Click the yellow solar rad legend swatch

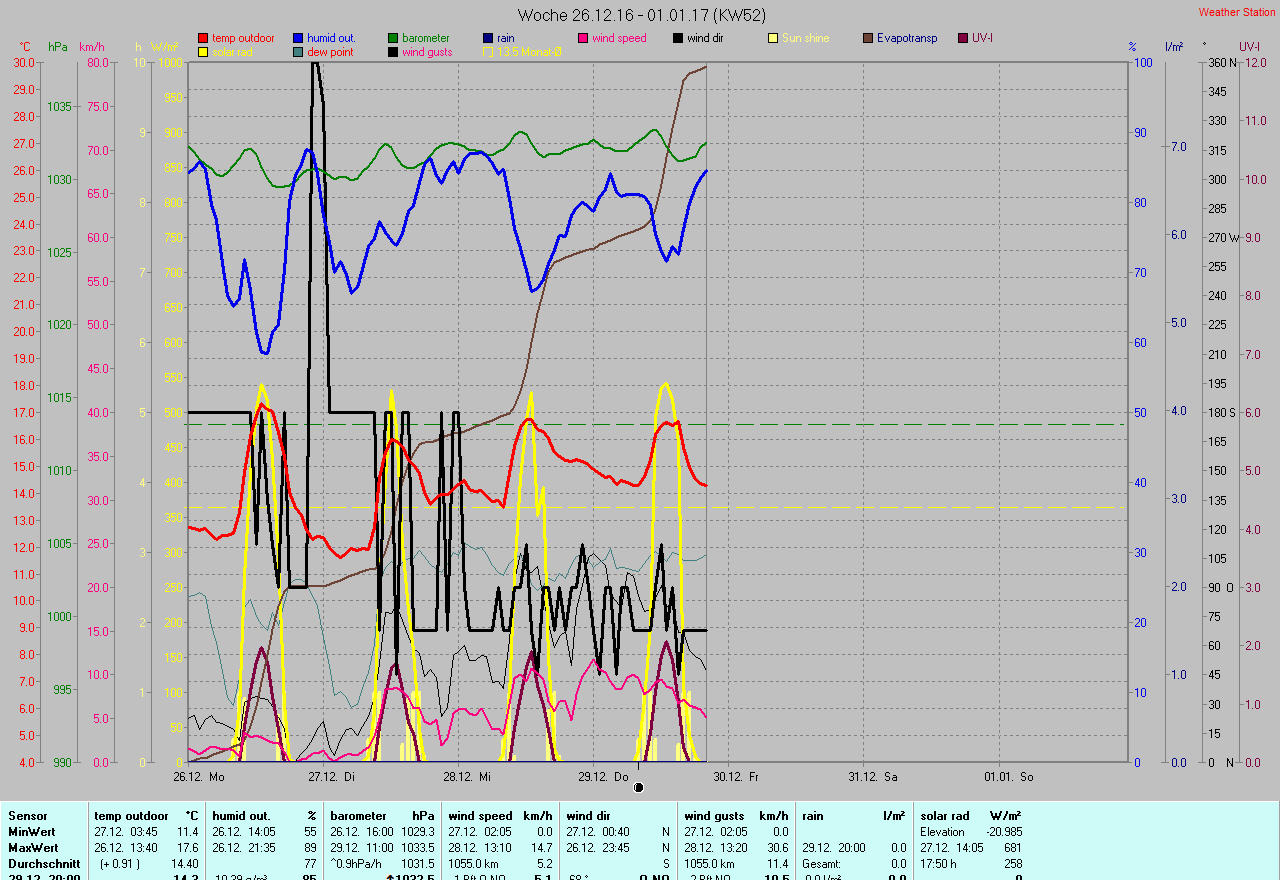coord(204,52)
